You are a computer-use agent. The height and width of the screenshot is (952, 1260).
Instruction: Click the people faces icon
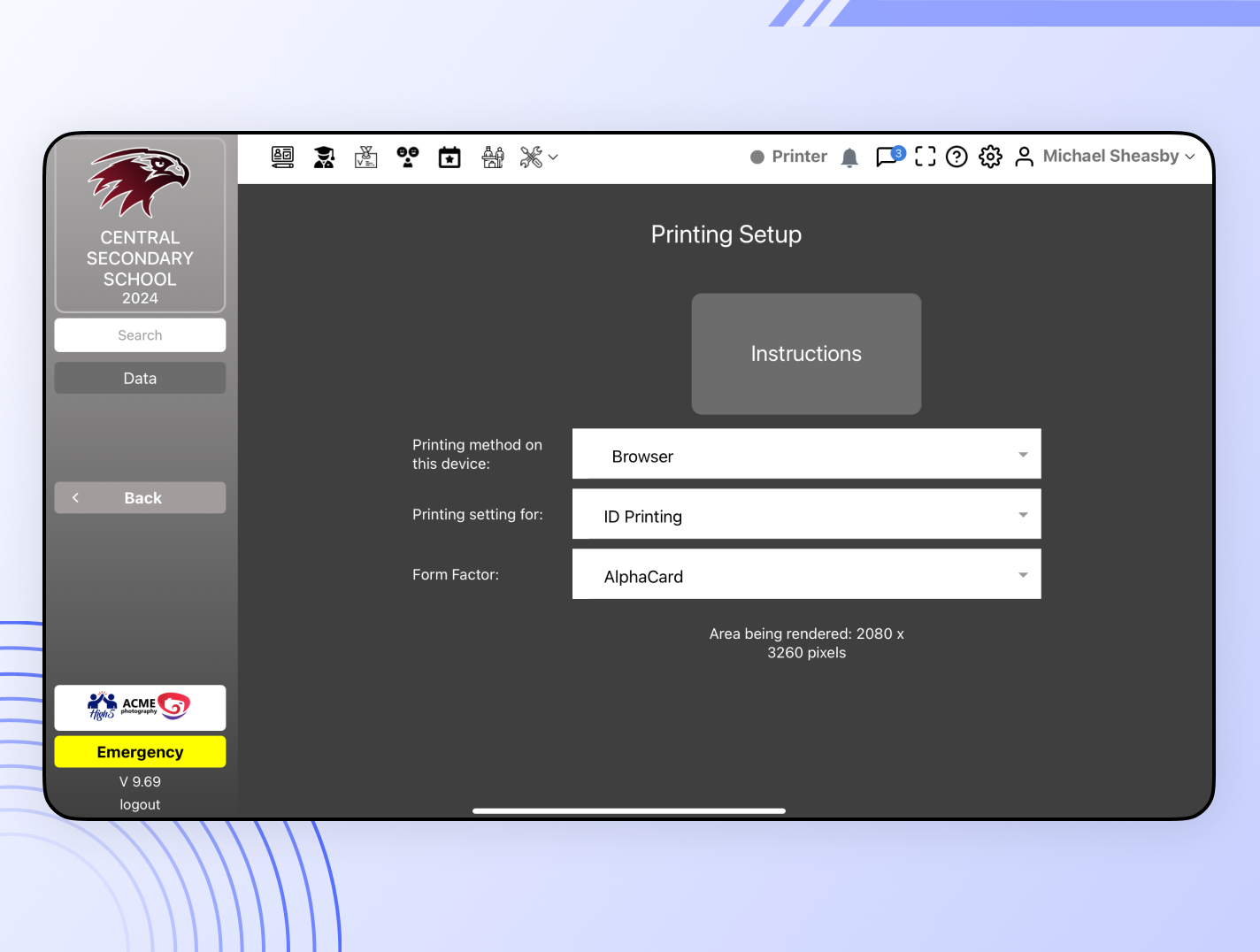pos(407,157)
